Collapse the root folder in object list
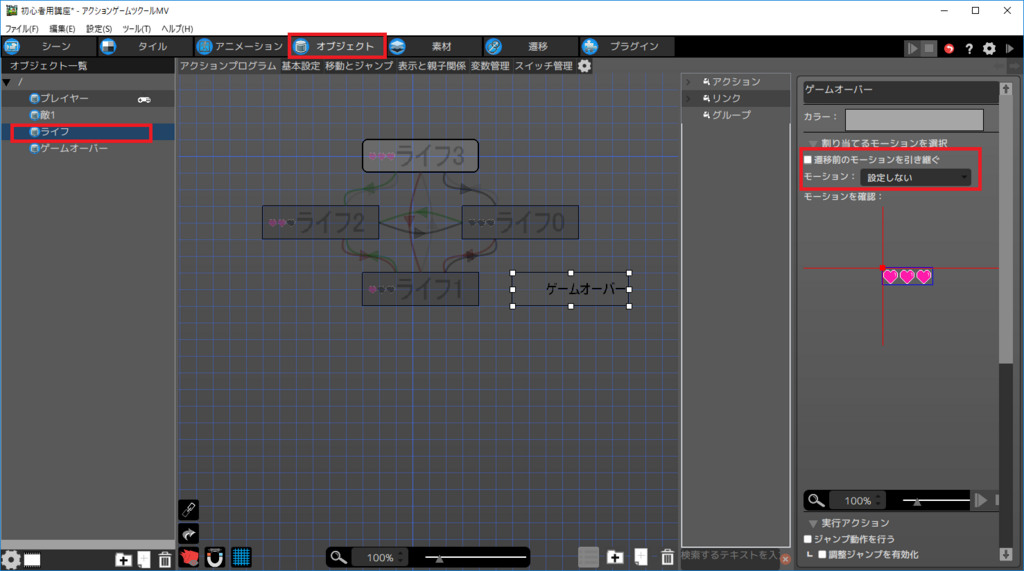This screenshot has width=1024, height=571. tap(7, 82)
